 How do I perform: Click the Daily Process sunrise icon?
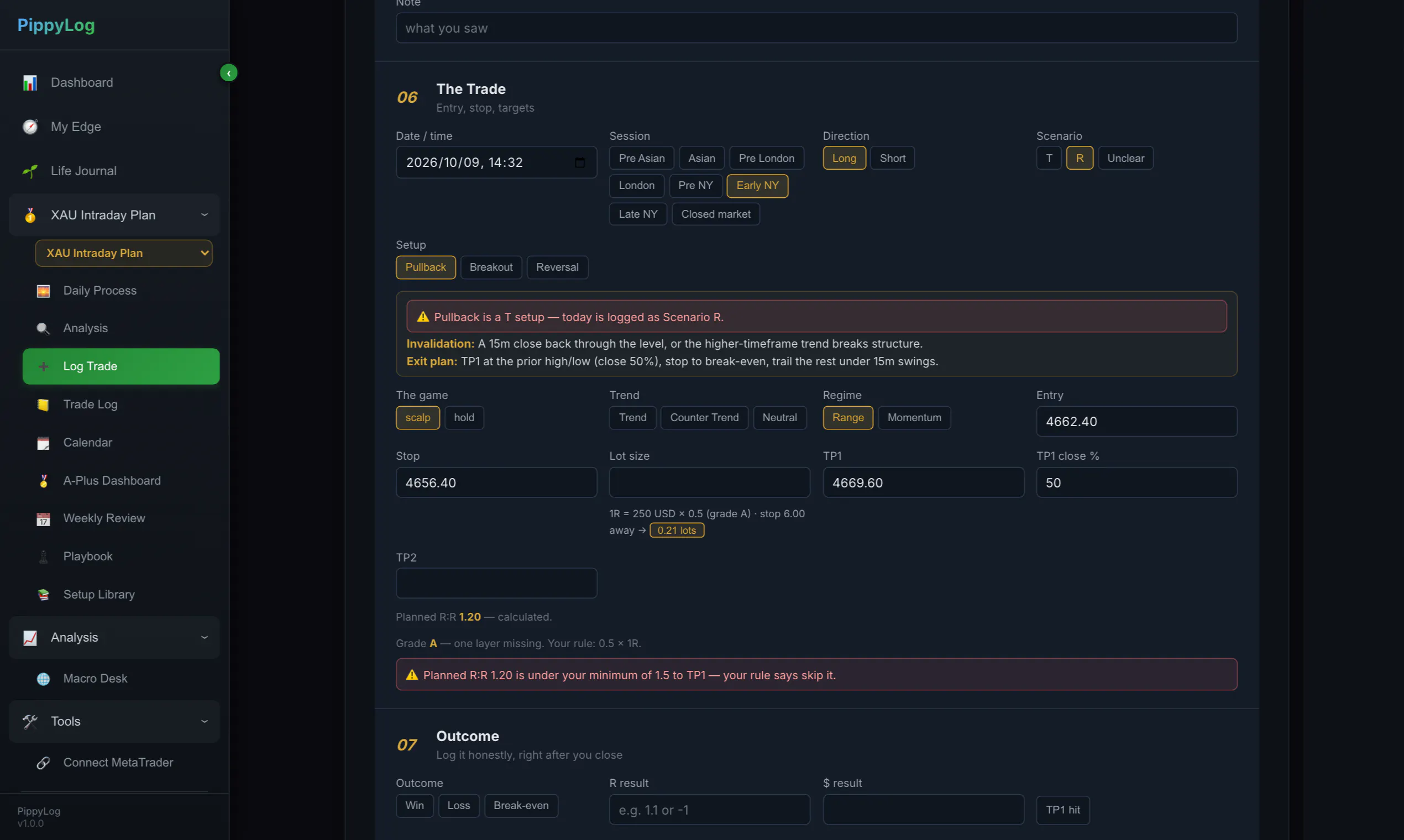click(43, 291)
